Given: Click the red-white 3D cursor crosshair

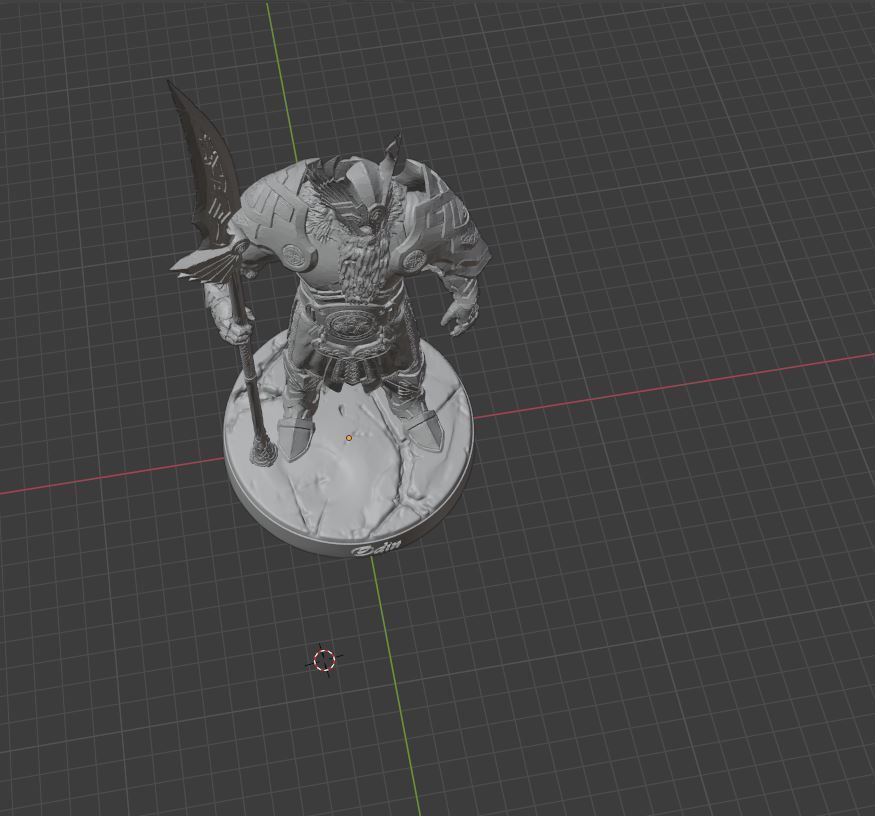Looking at the screenshot, I should pos(325,660).
